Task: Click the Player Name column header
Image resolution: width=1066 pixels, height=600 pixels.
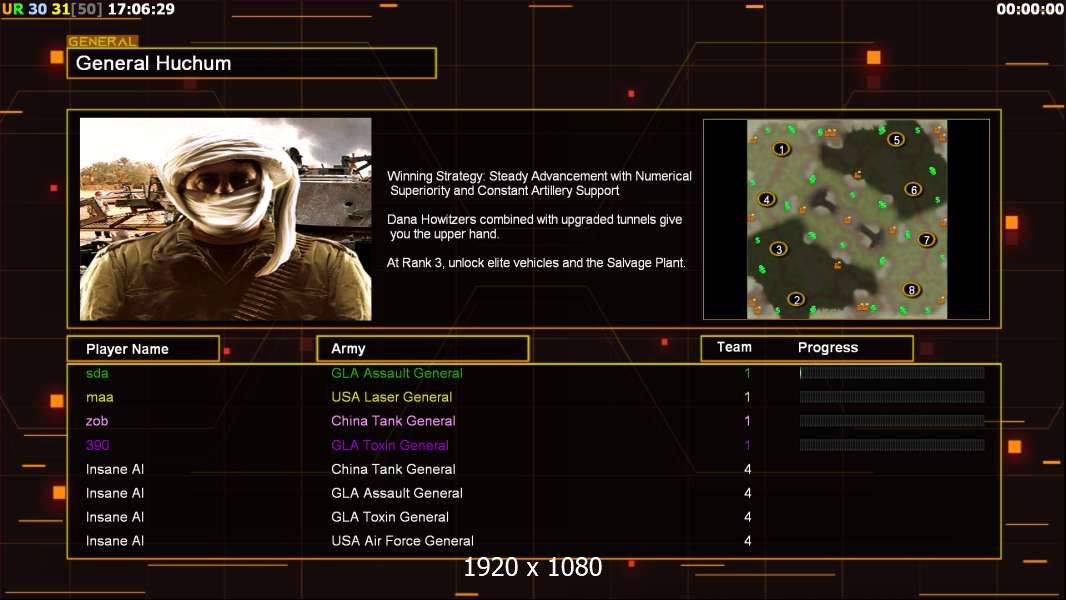Action: (143, 349)
